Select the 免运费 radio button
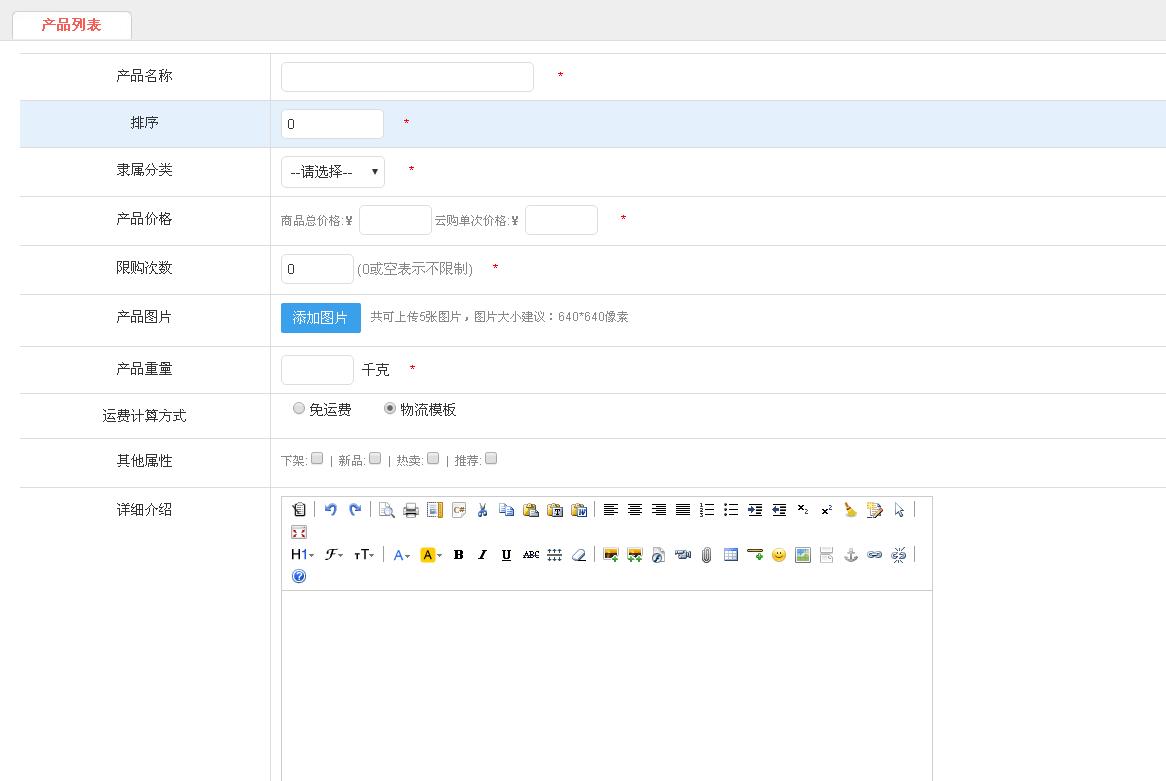1166x781 pixels. 299,408
